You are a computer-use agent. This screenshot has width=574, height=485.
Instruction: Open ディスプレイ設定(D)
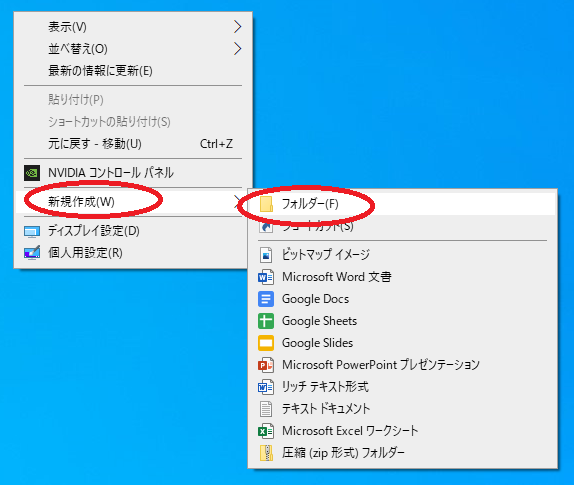[x=133, y=231]
